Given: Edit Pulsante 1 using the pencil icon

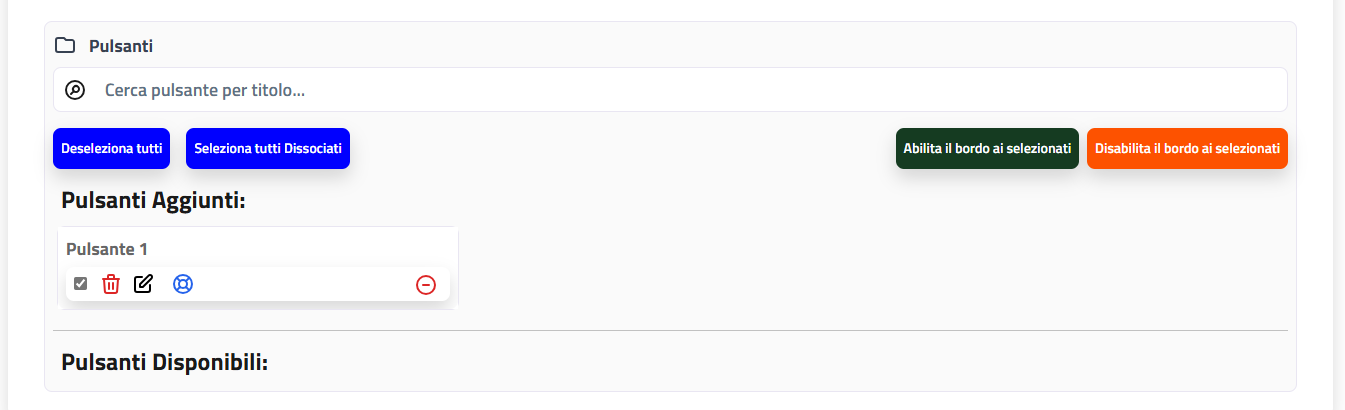Looking at the screenshot, I should tap(143, 284).
